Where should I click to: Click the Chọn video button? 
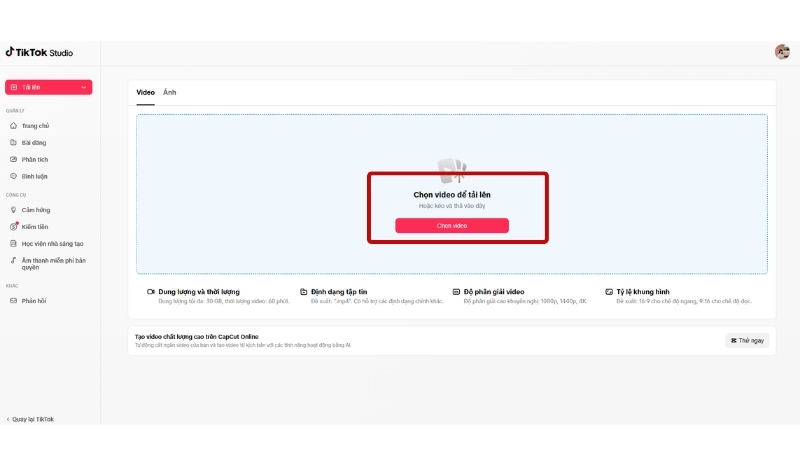[x=452, y=226]
